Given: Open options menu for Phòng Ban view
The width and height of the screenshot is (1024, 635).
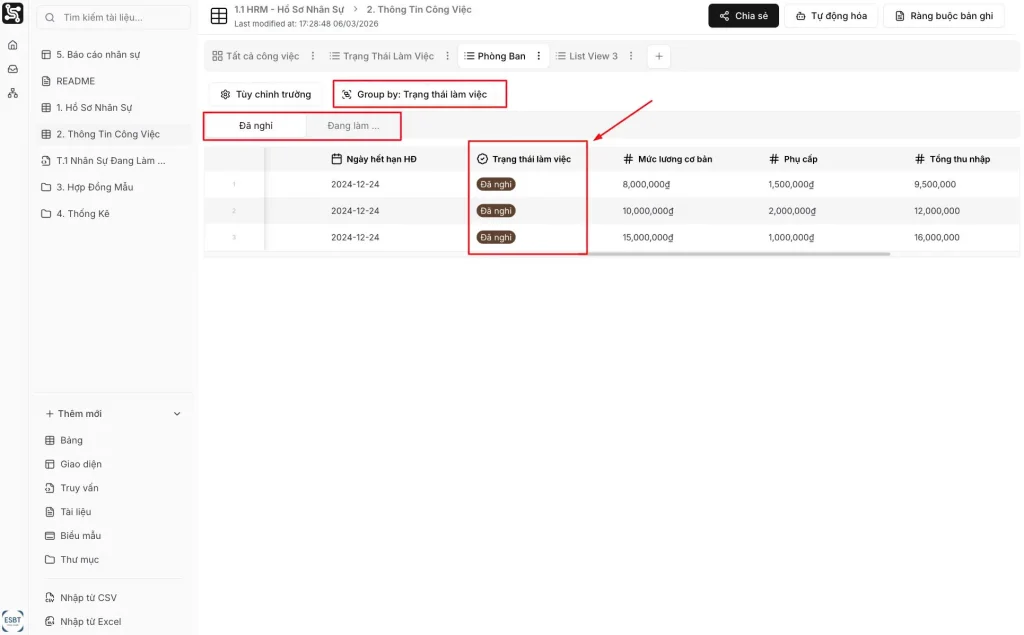Looking at the screenshot, I should (539, 56).
